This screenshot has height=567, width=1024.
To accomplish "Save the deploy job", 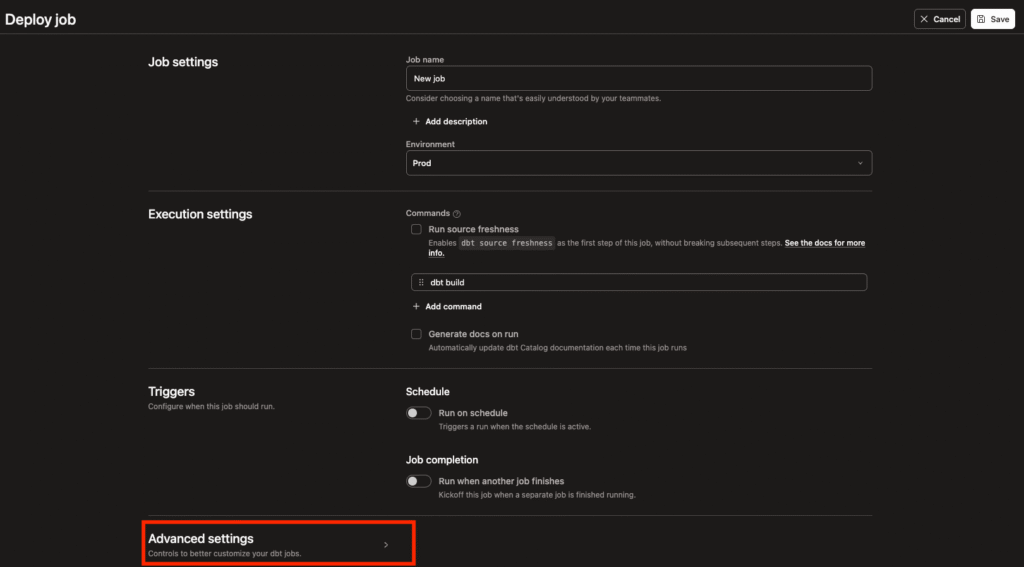I will [992, 19].
